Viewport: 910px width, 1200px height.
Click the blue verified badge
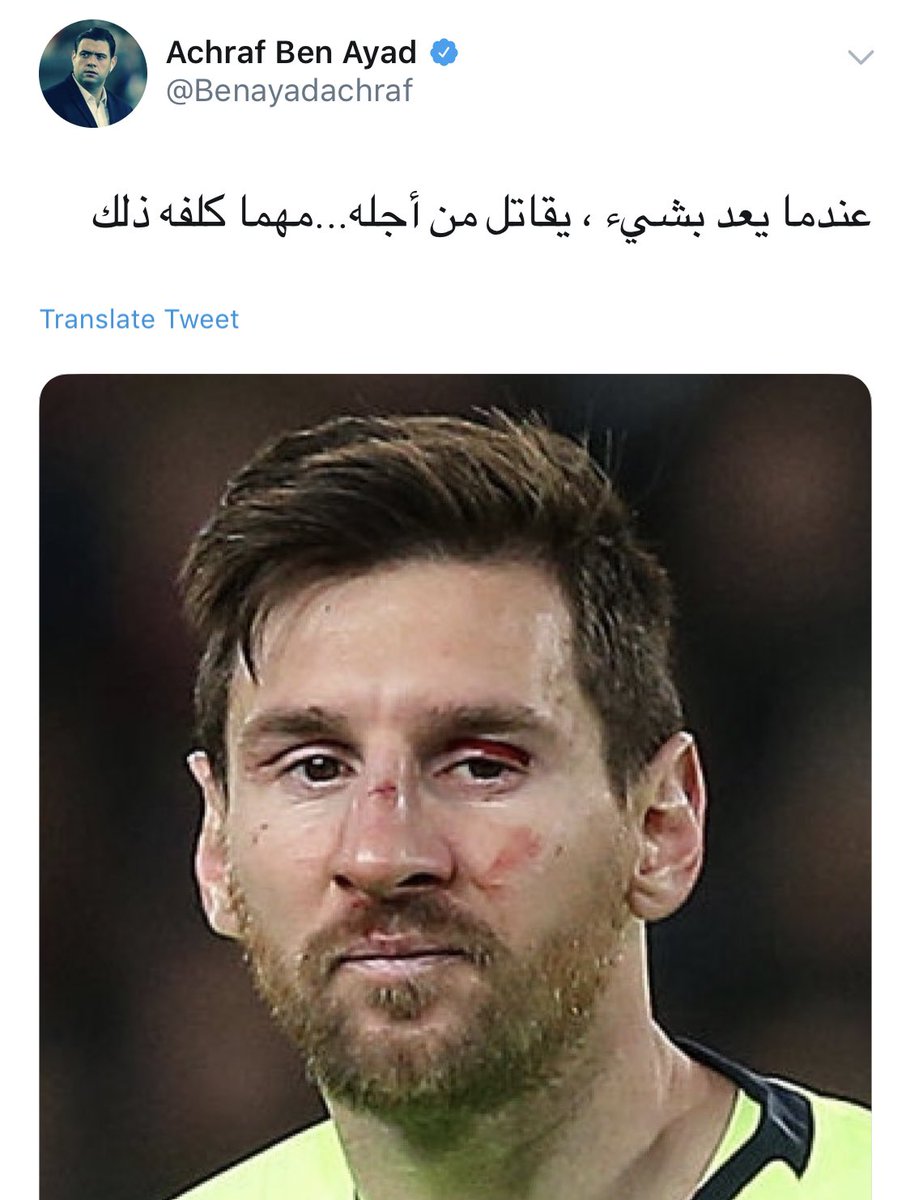tap(443, 52)
